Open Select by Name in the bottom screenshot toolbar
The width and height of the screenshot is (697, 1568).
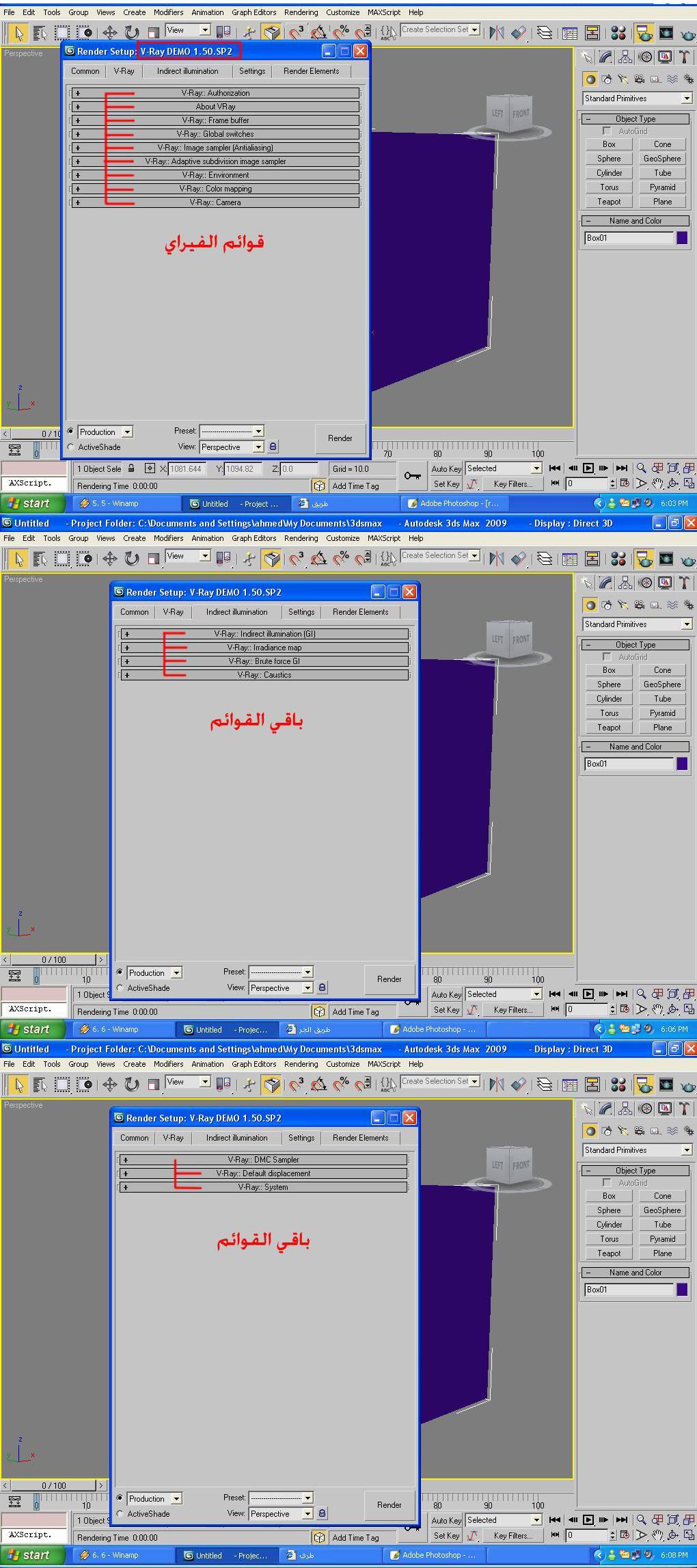[x=40, y=1084]
